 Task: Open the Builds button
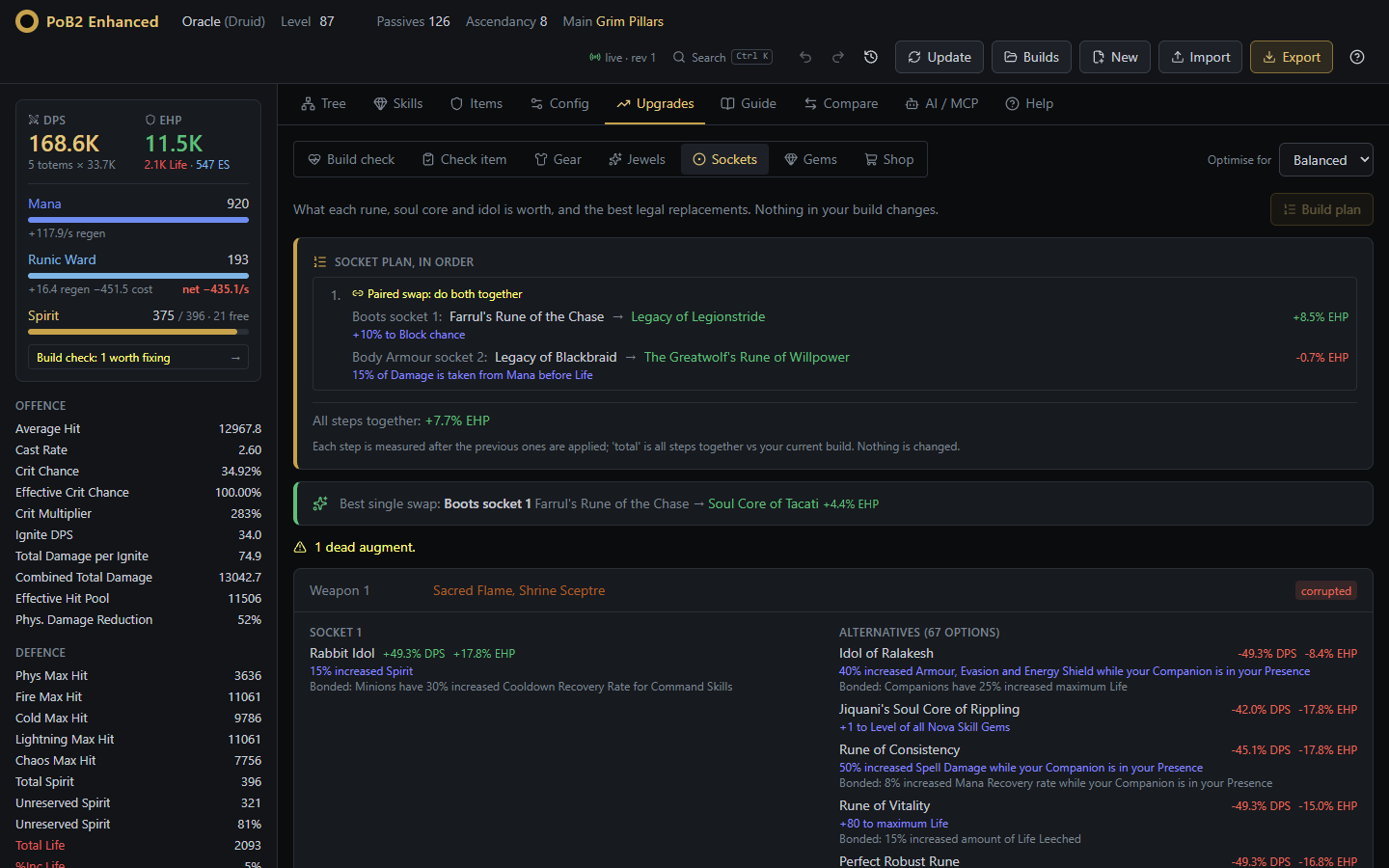tap(1031, 57)
